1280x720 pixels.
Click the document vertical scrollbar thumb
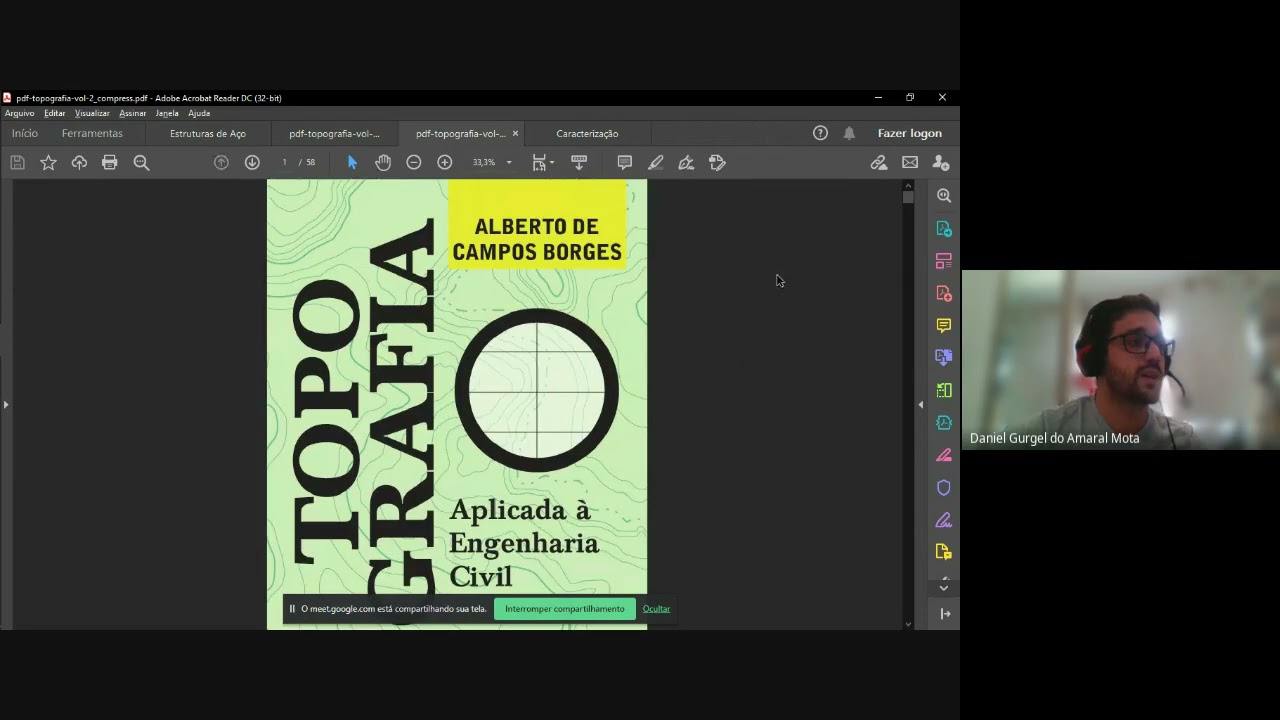(x=908, y=197)
